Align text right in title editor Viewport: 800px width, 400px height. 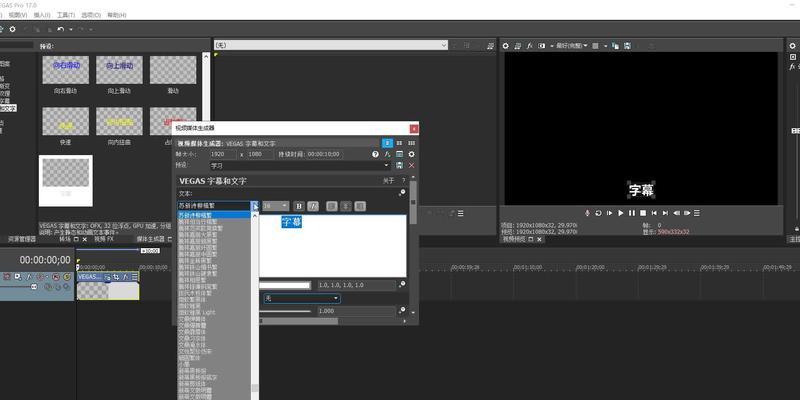(360, 206)
